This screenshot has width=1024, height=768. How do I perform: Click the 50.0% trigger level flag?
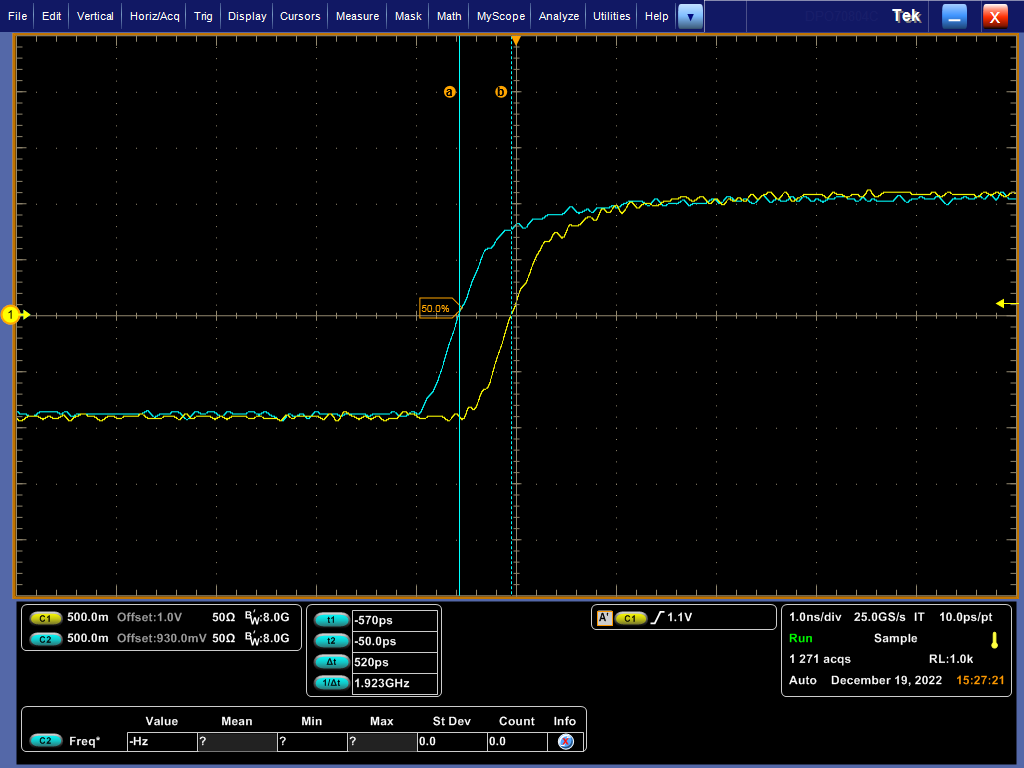click(x=438, y=308)
